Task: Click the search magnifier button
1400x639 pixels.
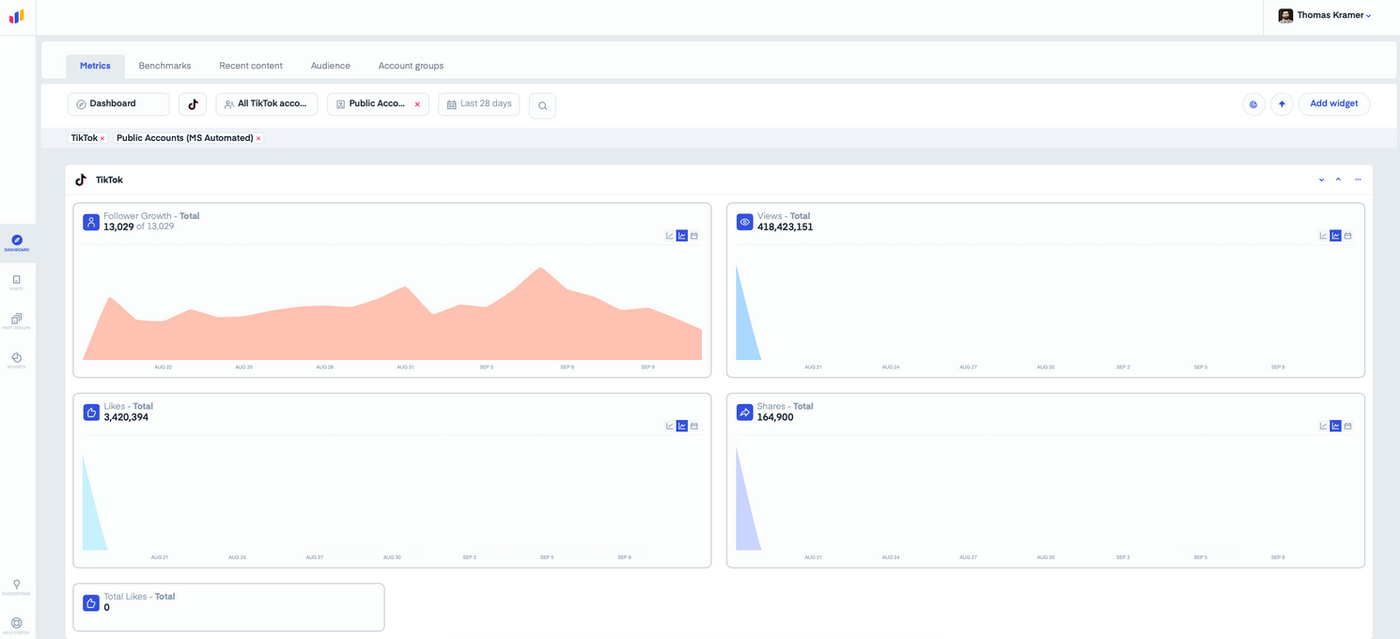Action: tap(542, 105)
